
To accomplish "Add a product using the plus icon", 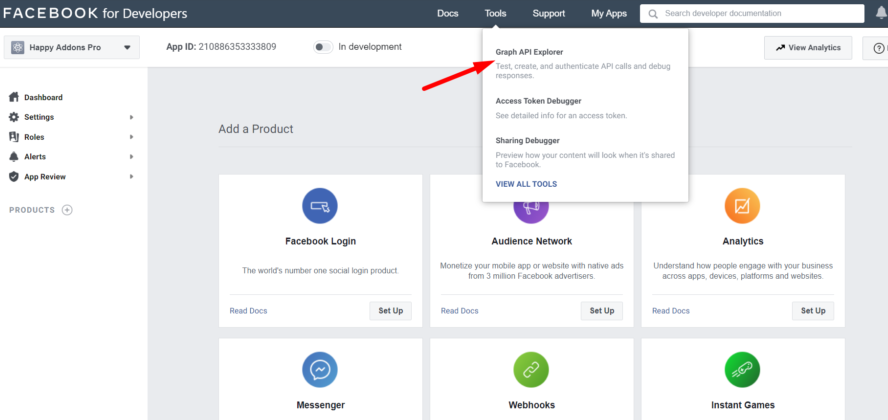I will [x=67, y=210].
